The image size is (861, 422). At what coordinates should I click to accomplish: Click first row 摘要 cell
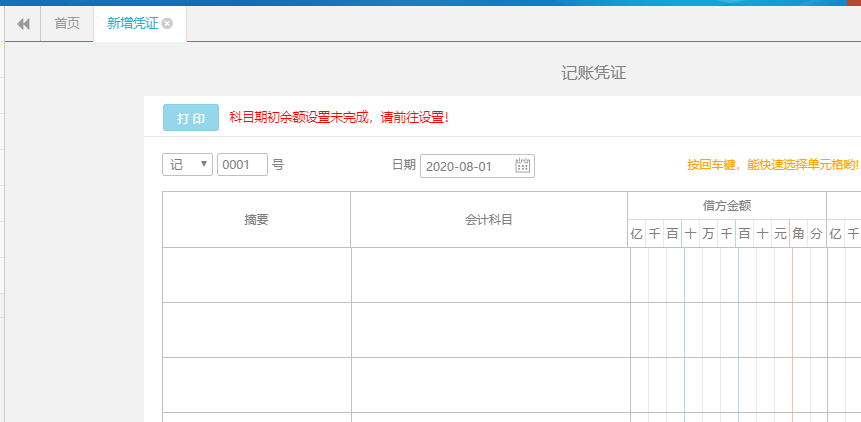[x=256, y=275]
